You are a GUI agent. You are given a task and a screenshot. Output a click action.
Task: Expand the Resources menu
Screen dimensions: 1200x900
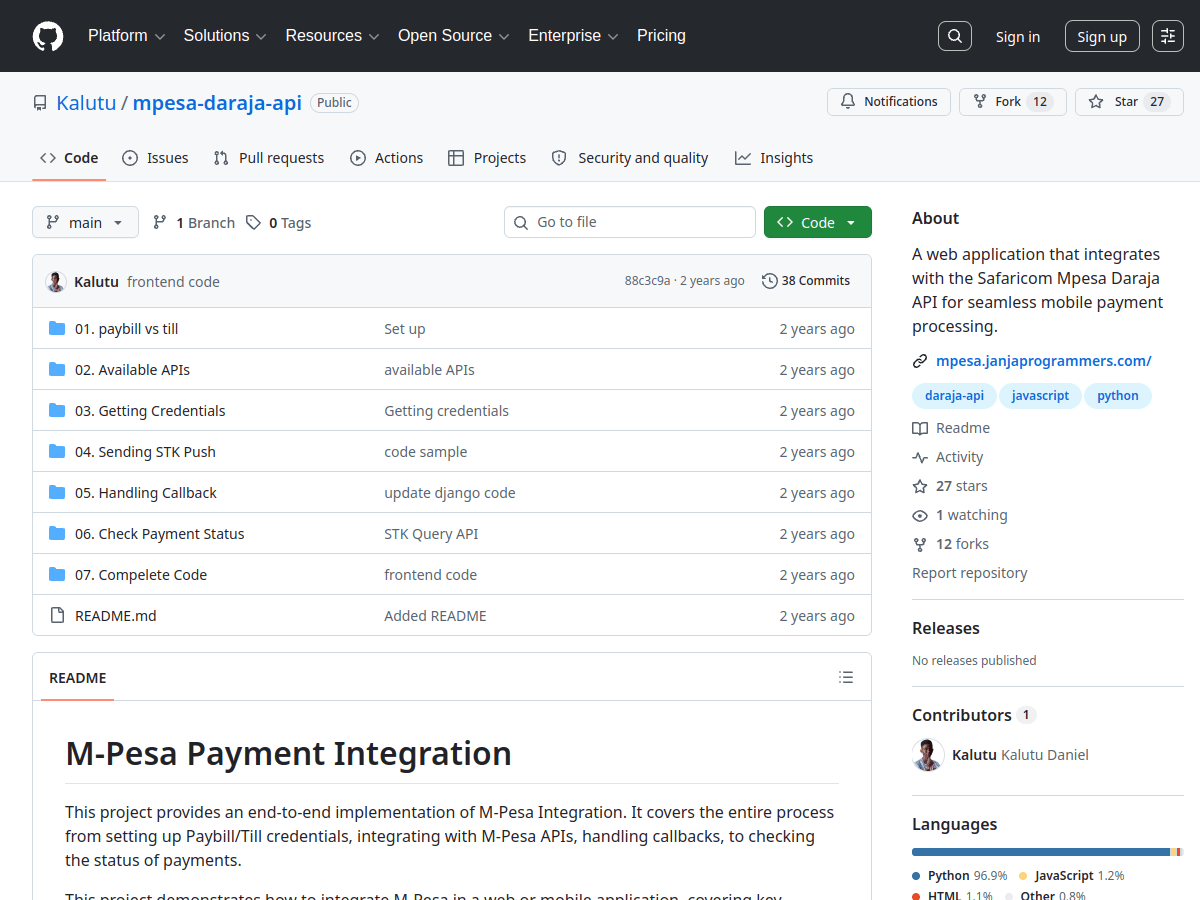pos(332,36)
